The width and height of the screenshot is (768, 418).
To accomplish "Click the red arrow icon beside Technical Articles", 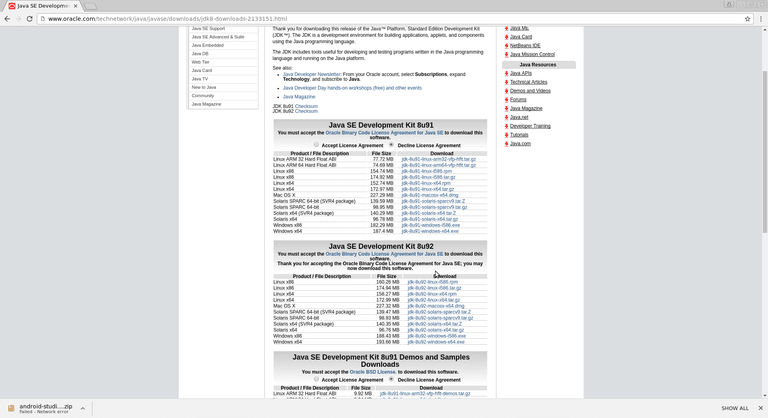I will pyautogui.click(x=506, y=82).
